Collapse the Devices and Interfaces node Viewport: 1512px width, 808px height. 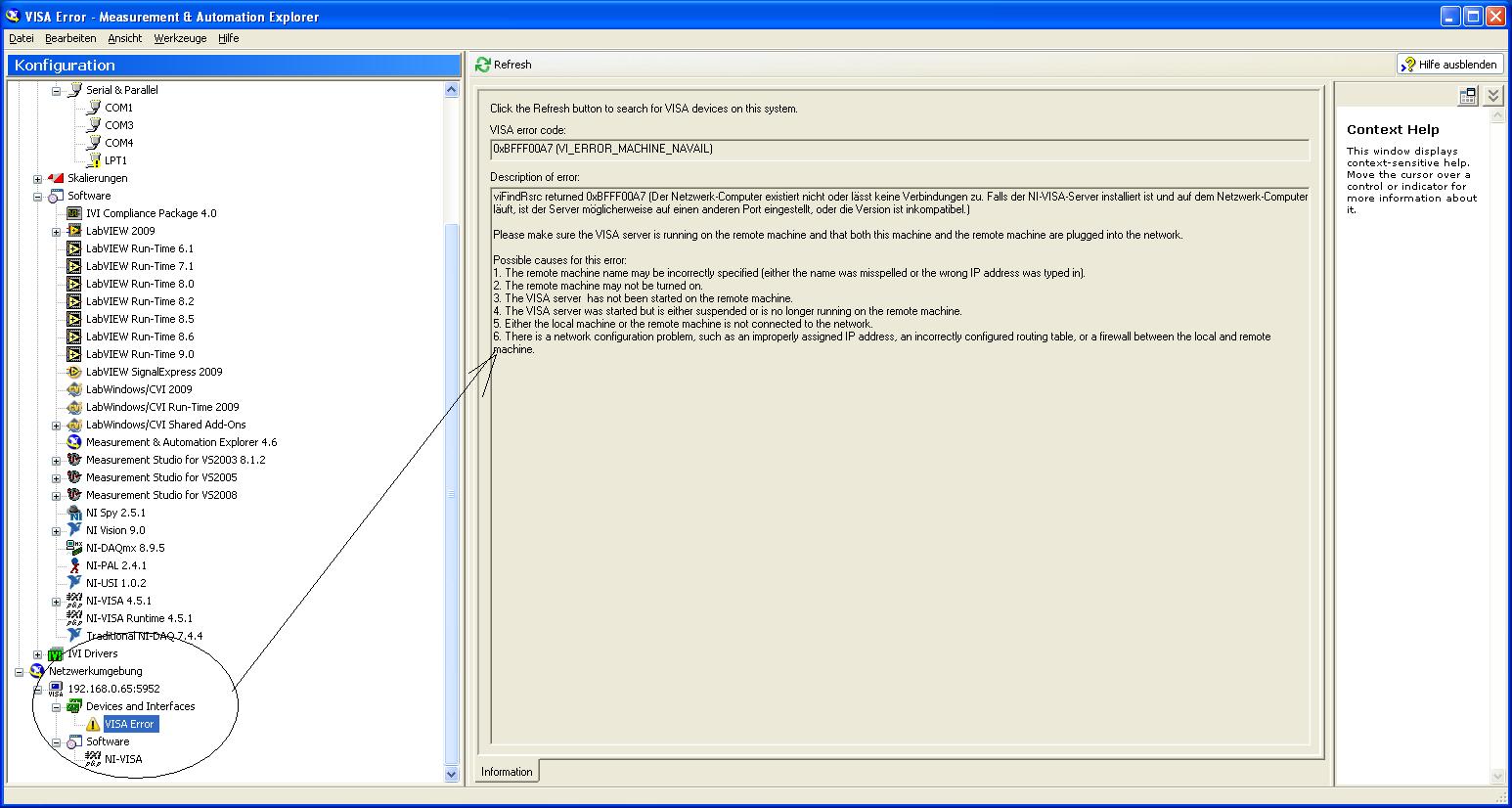tap(56, 707)
